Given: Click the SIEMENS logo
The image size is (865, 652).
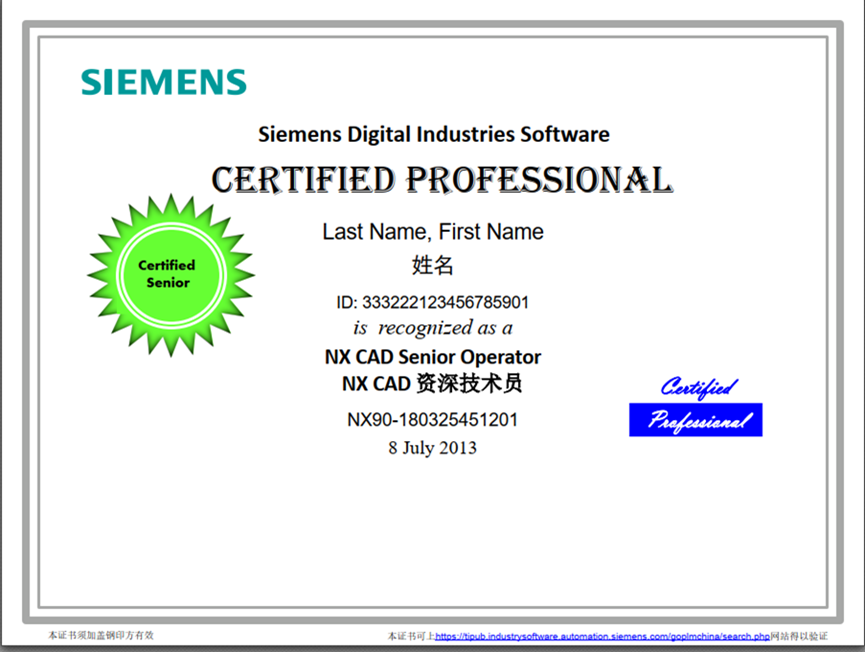Looking at the screenshot, I should (164, 82).
